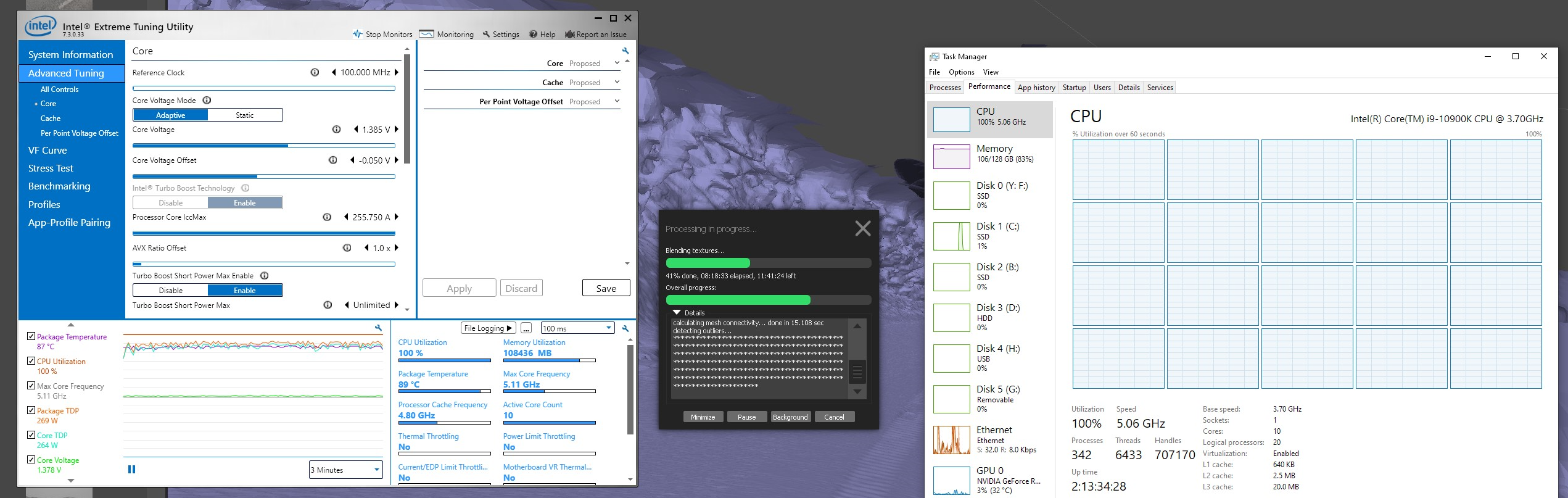Adjust the Processor Core IccMax slider

[264, 233]
